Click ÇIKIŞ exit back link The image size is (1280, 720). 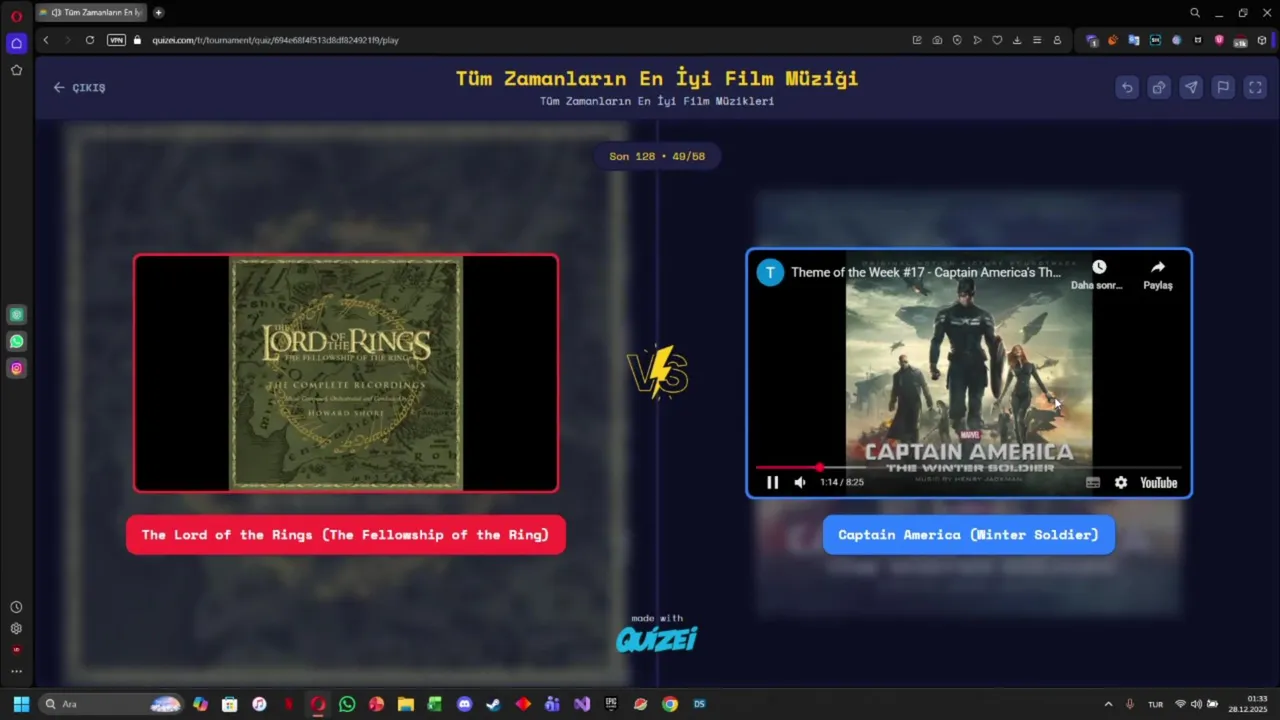[x=79, y=87]
